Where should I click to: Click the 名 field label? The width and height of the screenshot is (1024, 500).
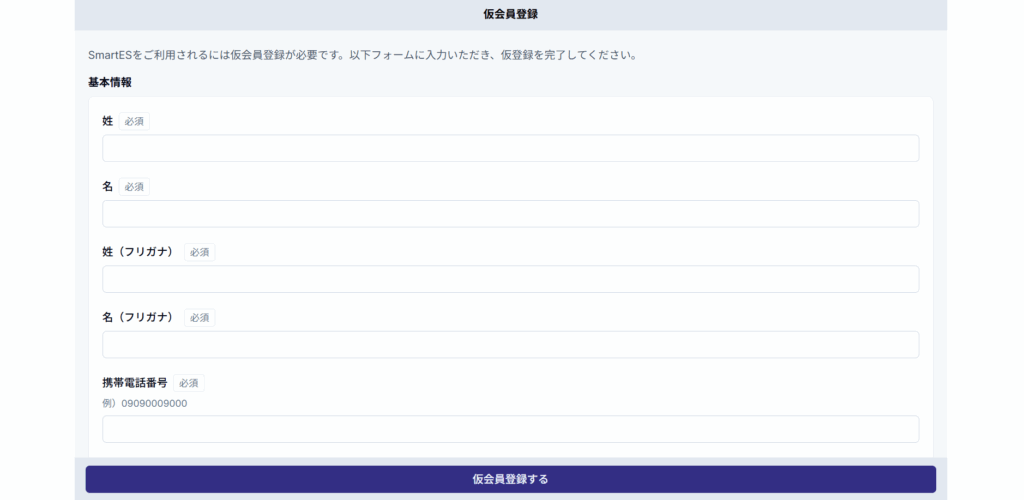[x=108, y=187]
